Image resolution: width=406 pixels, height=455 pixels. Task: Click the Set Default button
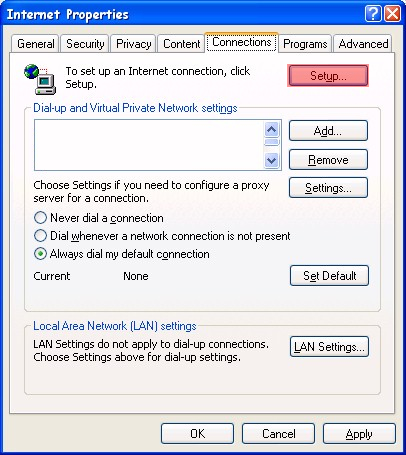[329, 276]
